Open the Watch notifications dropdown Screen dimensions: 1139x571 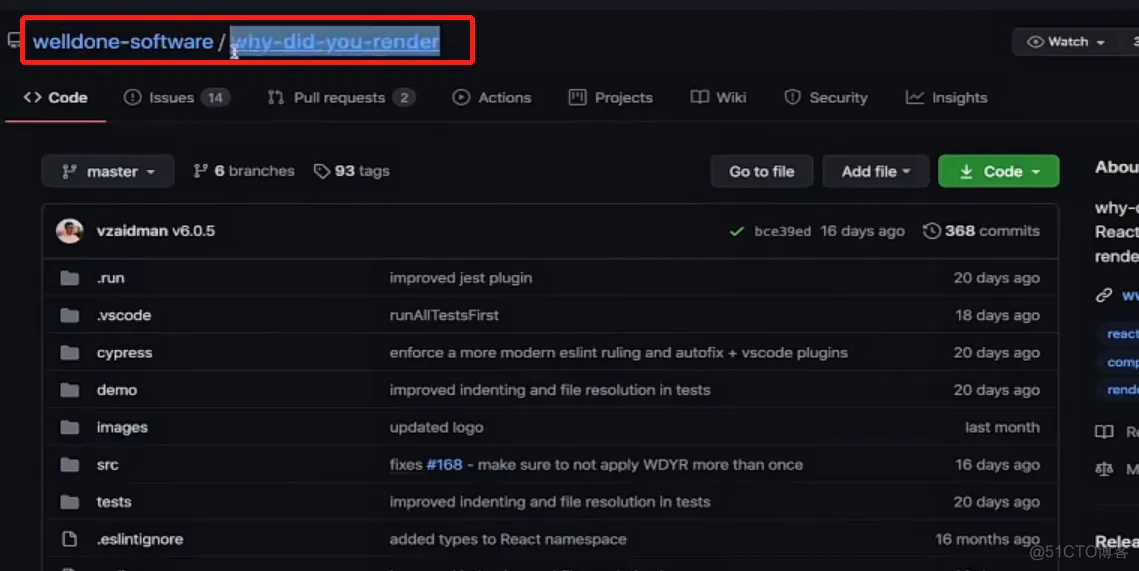[1066, 42]
